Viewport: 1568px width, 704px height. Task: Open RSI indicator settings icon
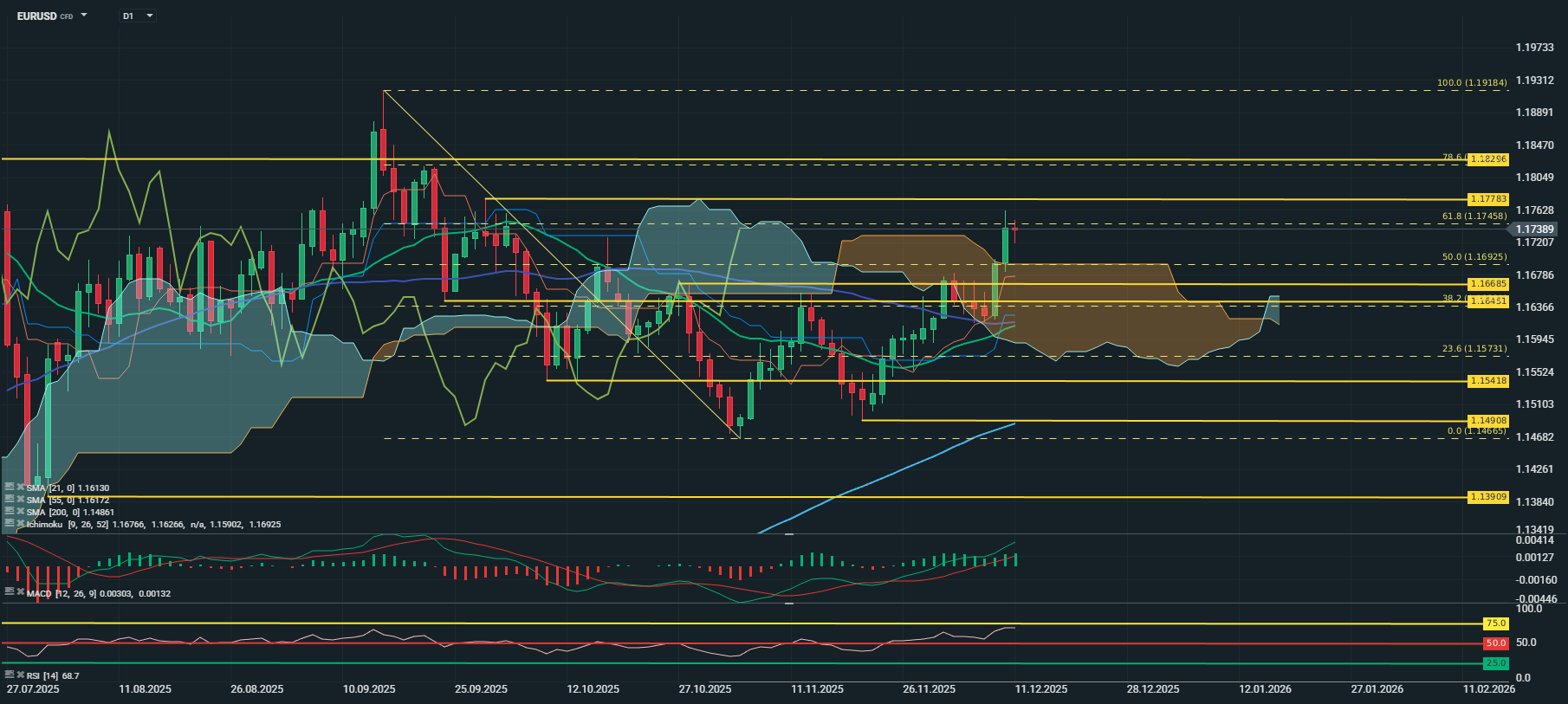click(10, 675)
